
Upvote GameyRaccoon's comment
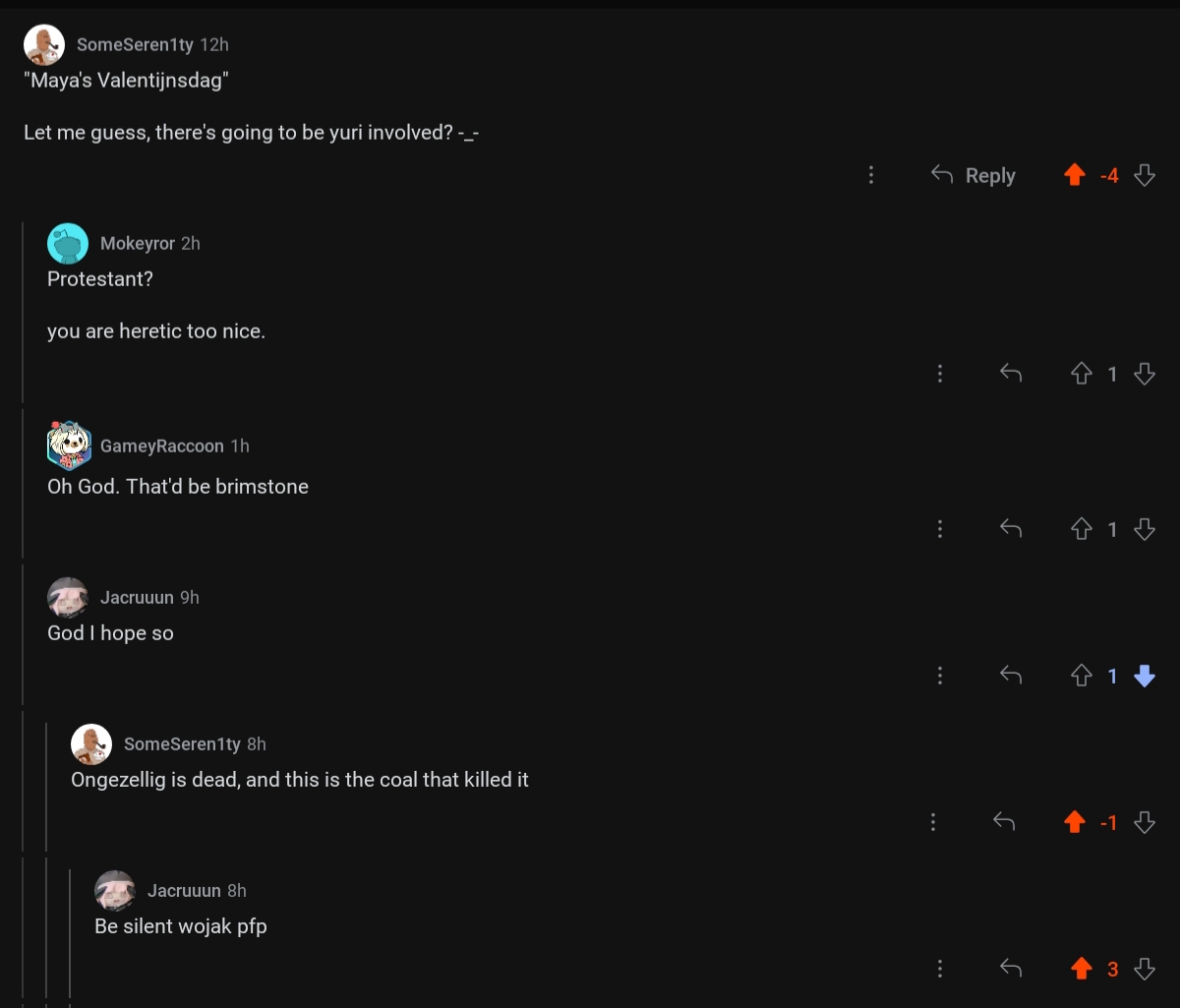[1081, 529]
